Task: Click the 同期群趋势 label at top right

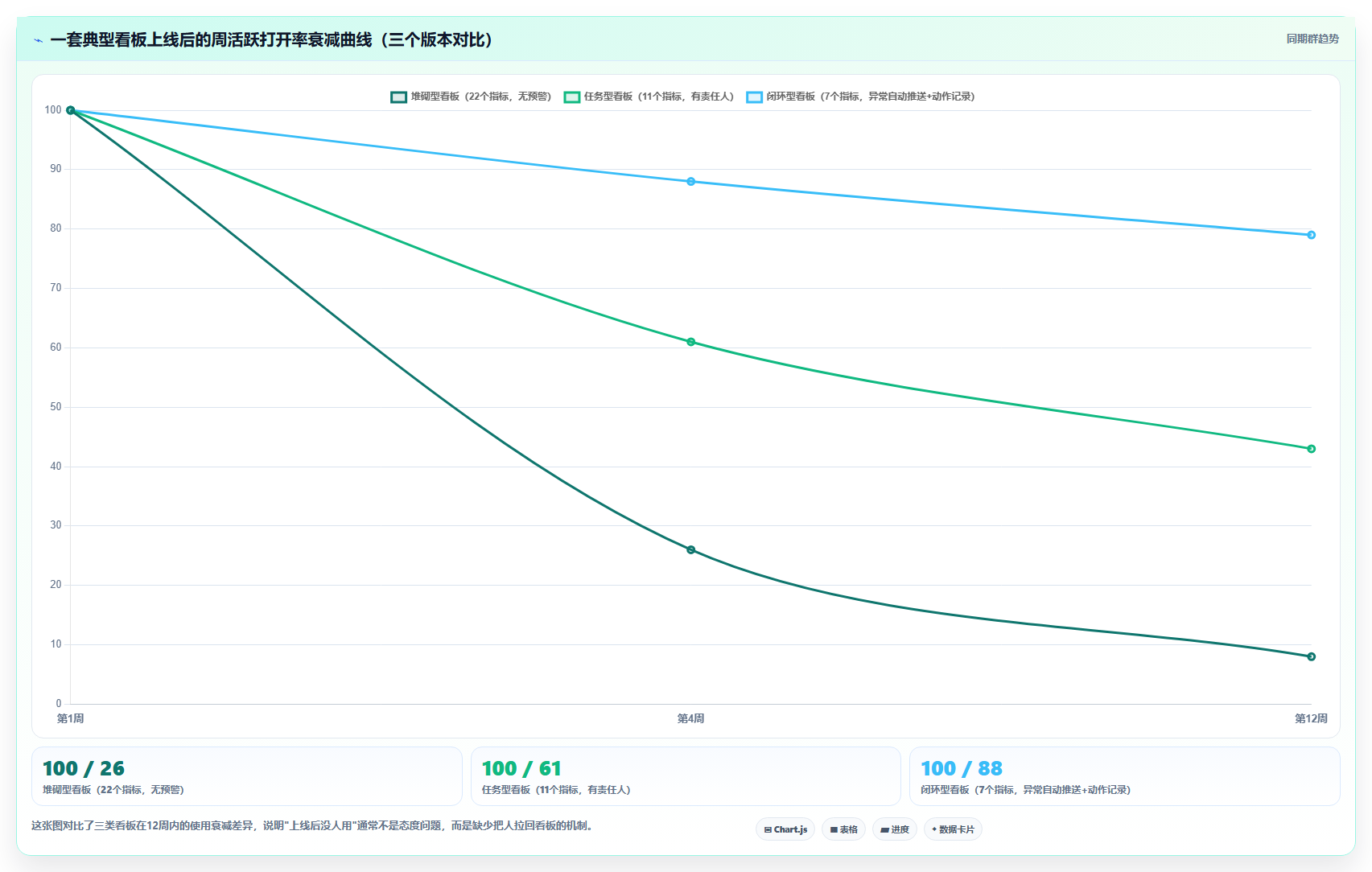Action: pos(1312,39)
